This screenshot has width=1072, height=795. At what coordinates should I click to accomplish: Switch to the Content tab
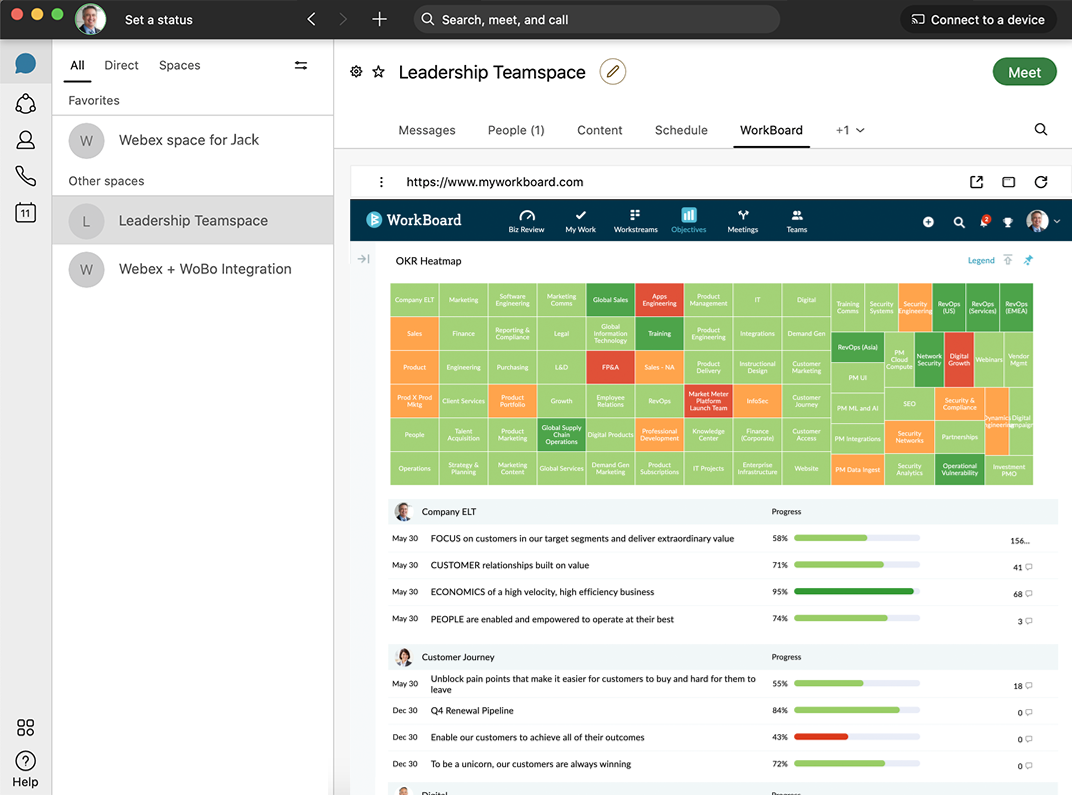600,130
